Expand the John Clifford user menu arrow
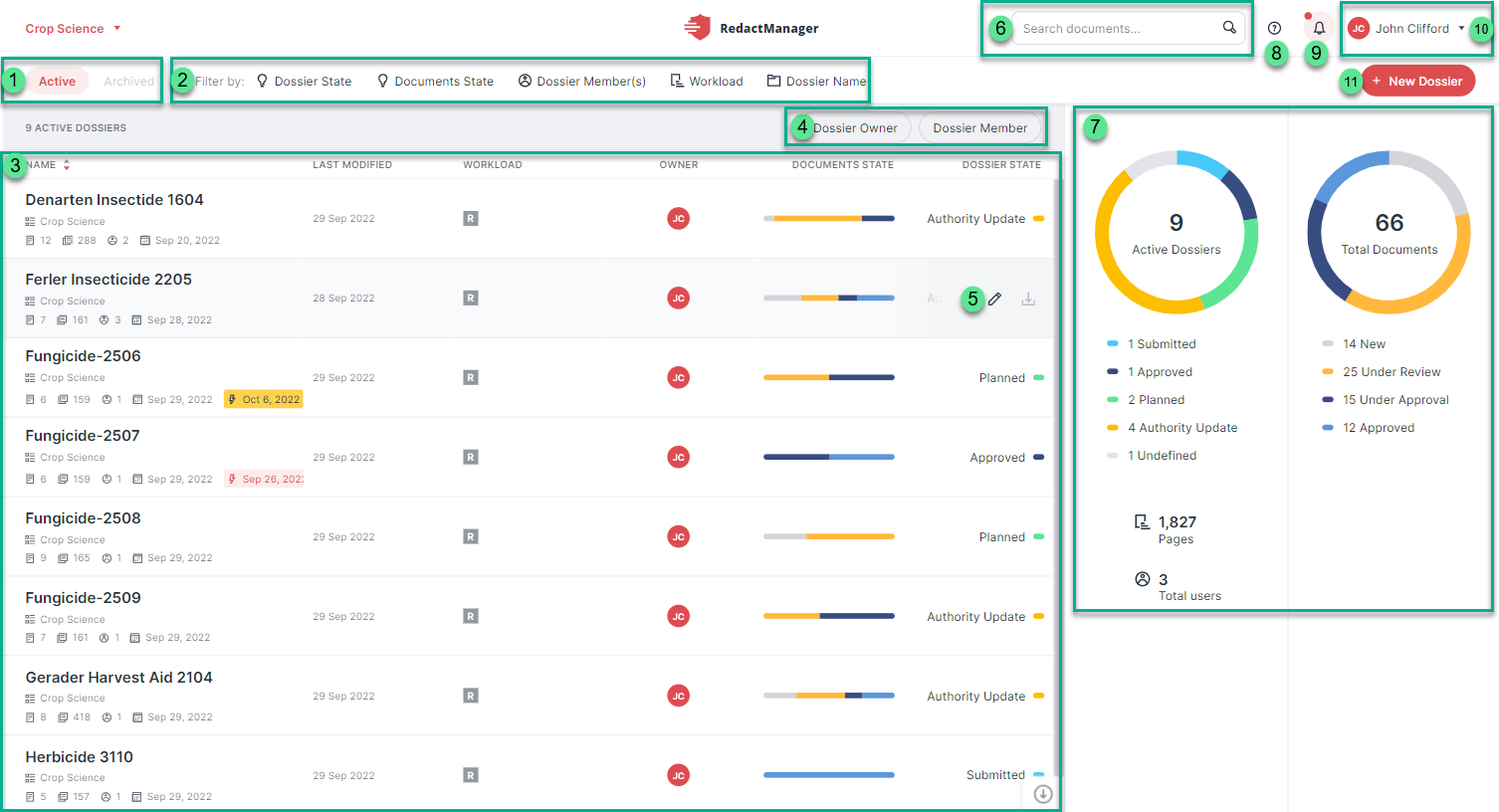 tap(1461, 28)
